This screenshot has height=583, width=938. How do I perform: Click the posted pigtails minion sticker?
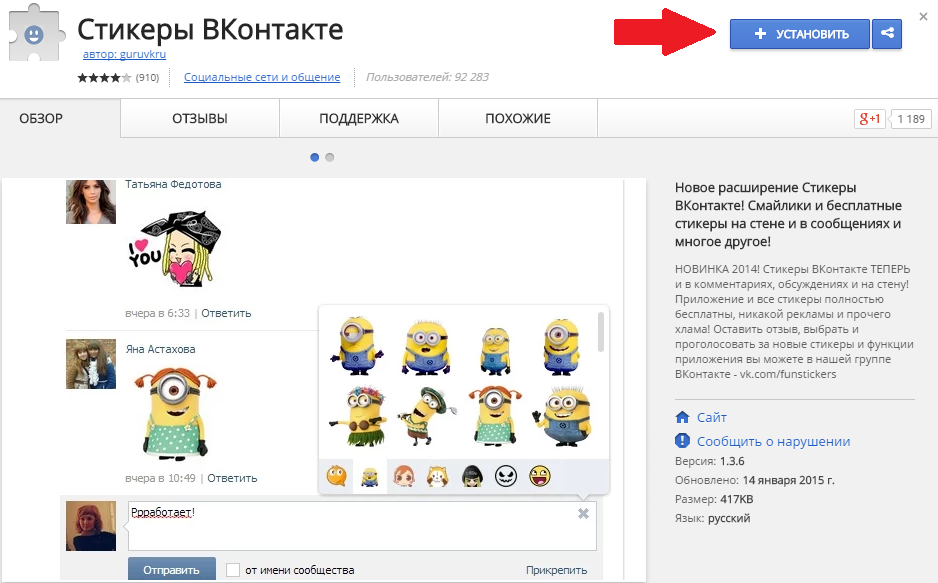pyautogui.click(x=175, y=414)
